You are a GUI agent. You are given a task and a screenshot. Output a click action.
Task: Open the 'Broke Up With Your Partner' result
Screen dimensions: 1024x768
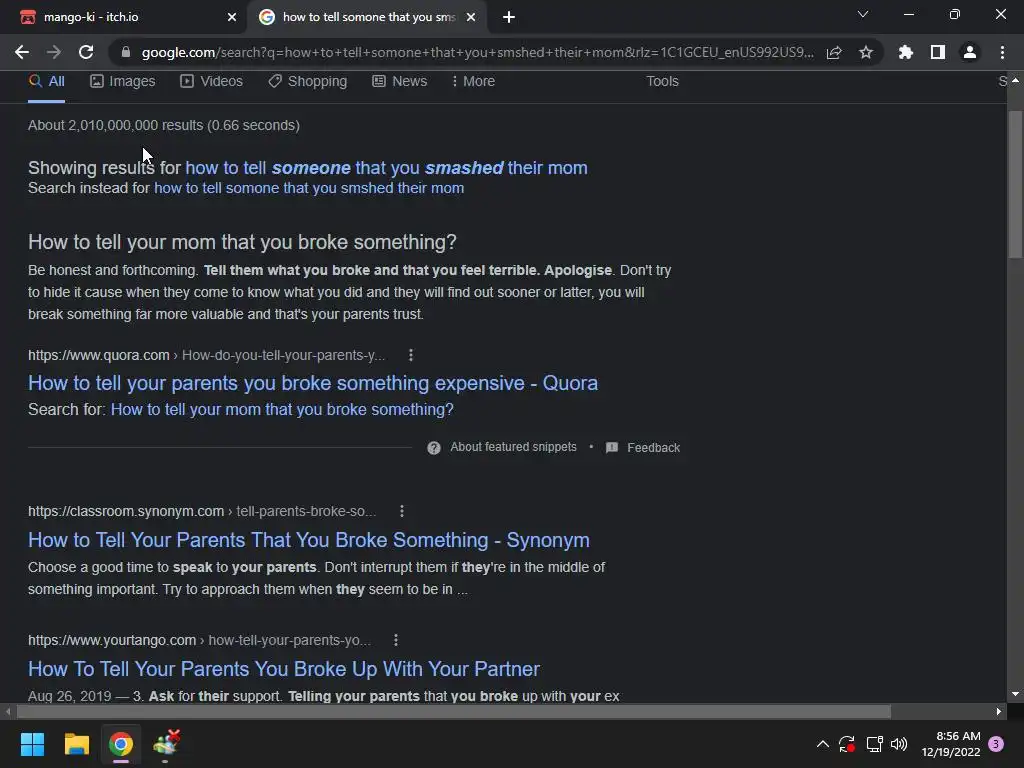click(x=284, y=669)
